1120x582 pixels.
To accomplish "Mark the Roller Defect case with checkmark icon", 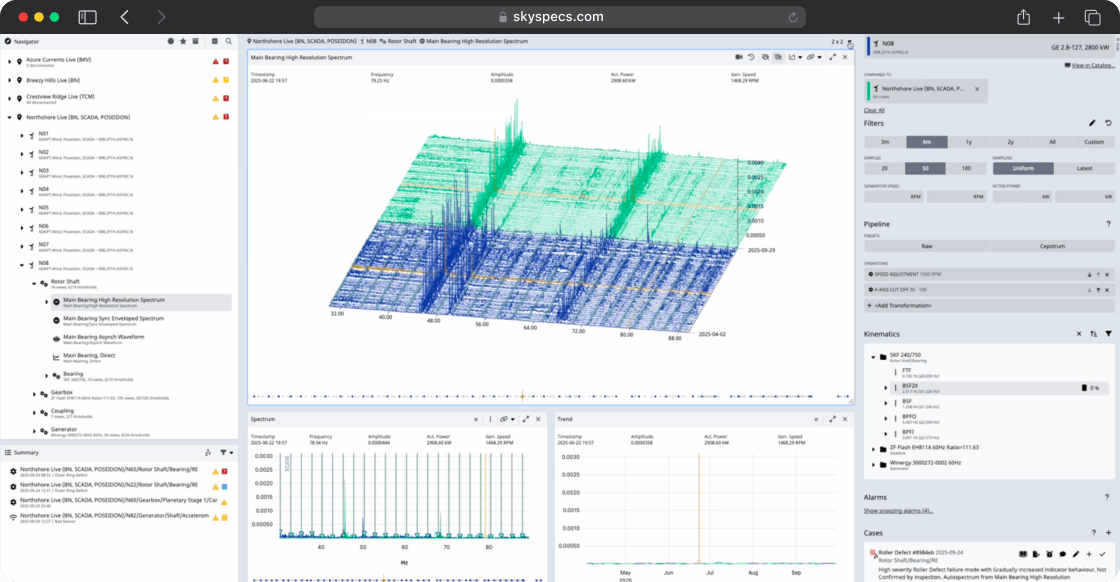I will 1102,554.
